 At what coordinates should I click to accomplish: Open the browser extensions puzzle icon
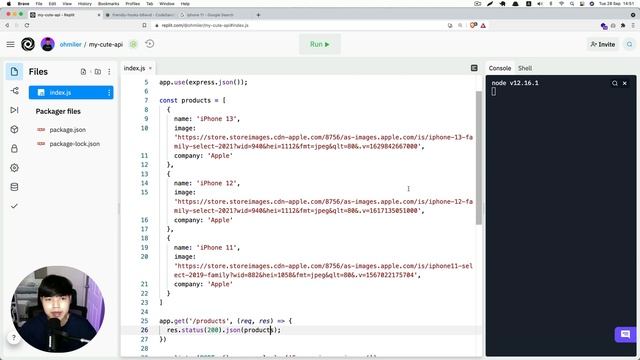(x=623, y=25)
